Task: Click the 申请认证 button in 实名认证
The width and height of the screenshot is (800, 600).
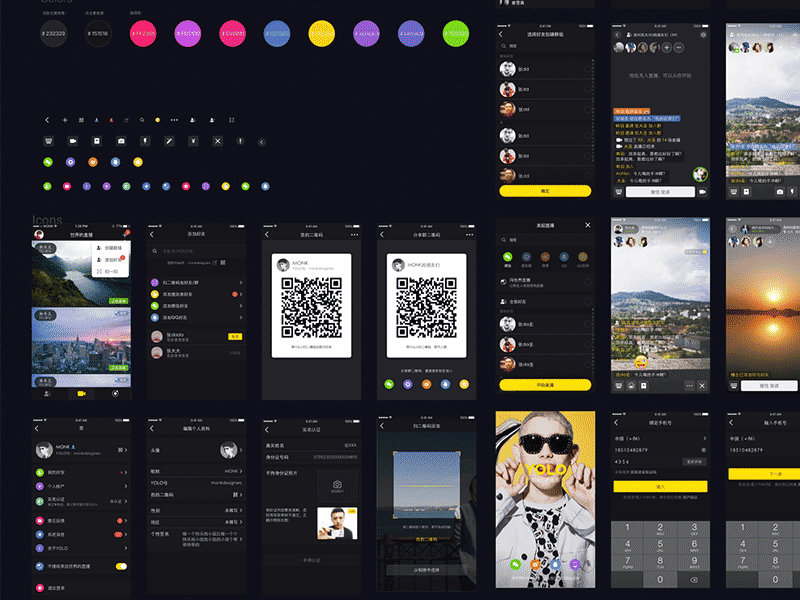Action: 311,560
